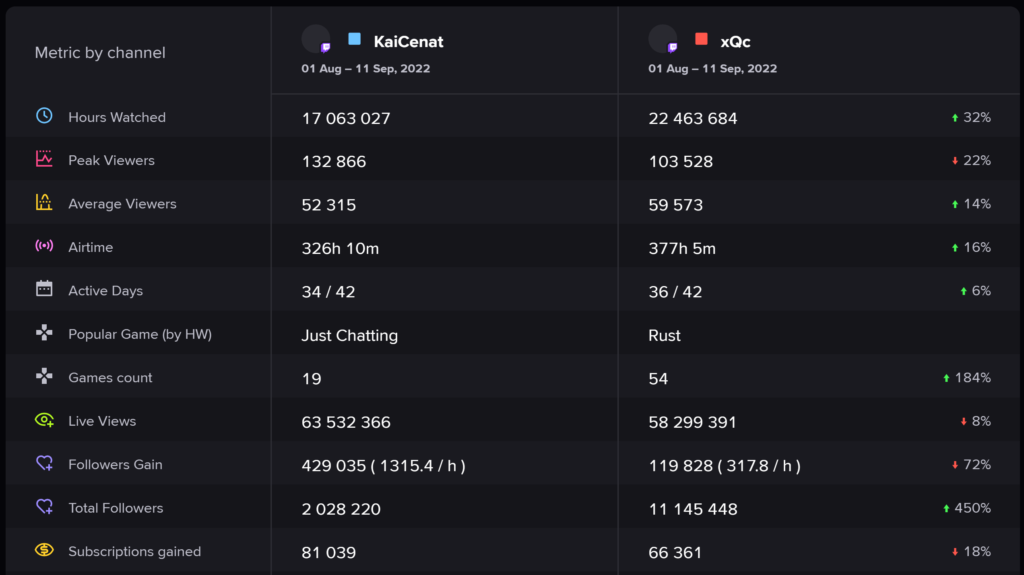
Task: Click the Average Viewers bar chart icon
Action: (44, 202)
